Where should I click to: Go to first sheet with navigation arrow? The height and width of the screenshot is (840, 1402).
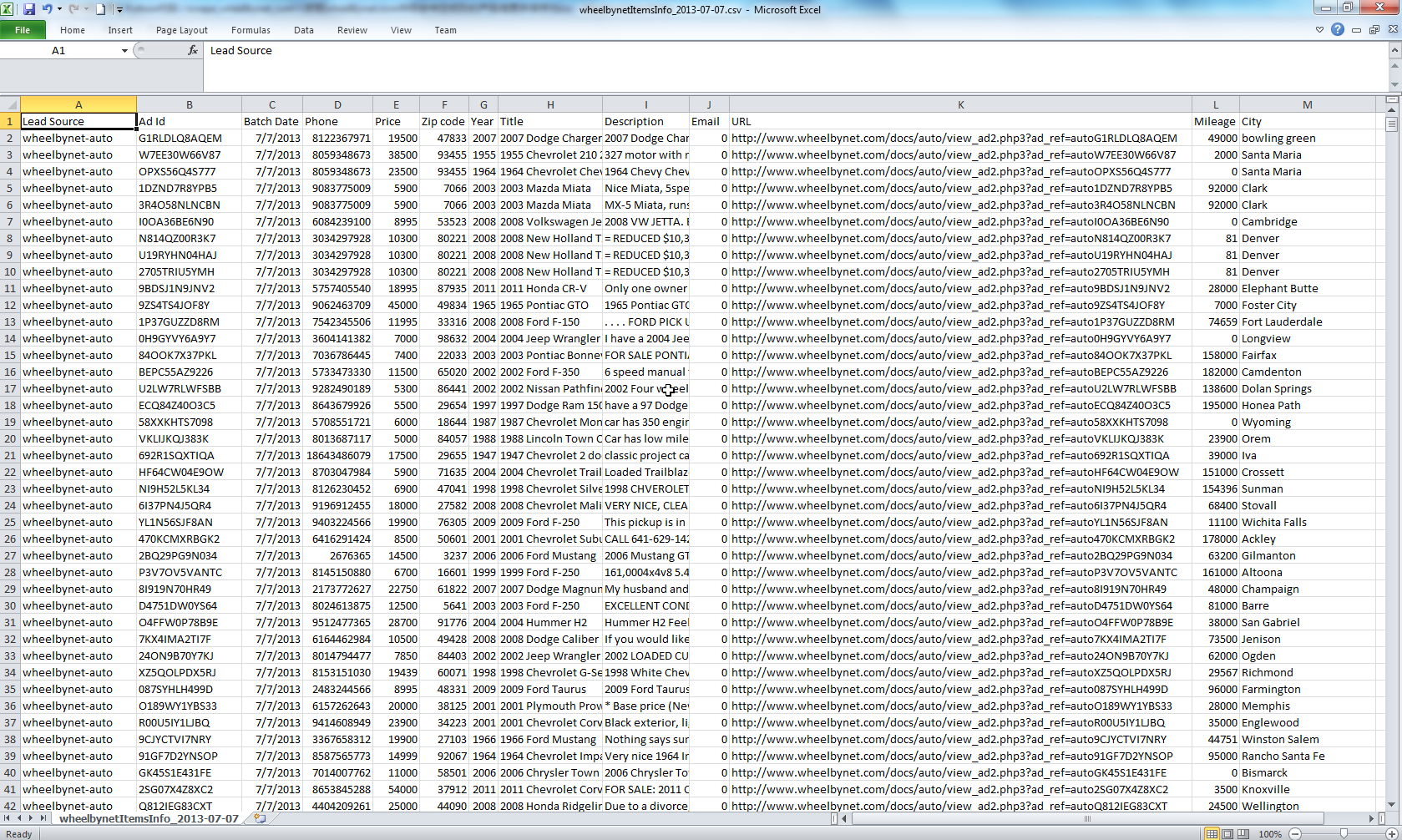pos(8,818)
